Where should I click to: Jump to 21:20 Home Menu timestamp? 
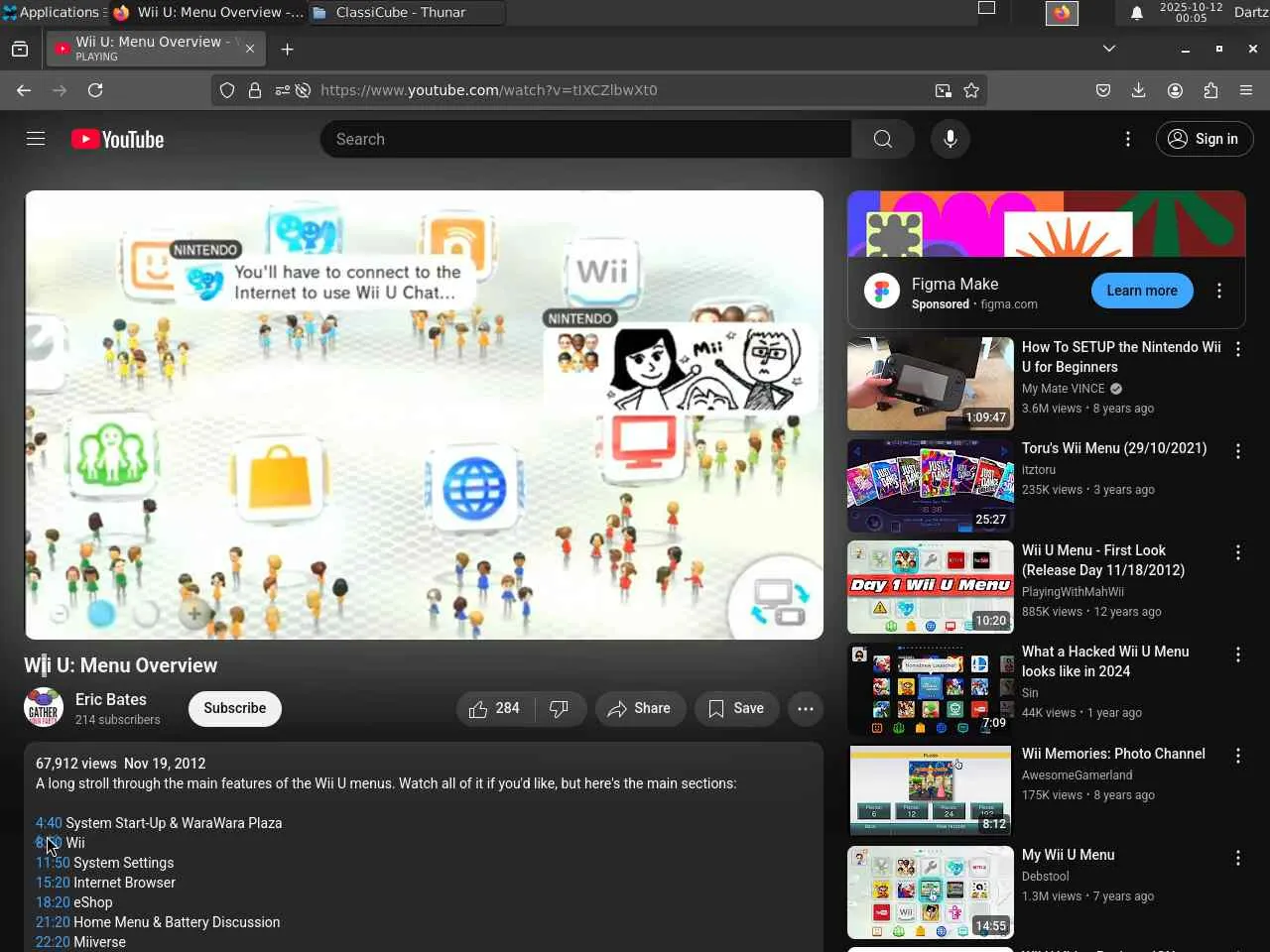coord(53,922)
